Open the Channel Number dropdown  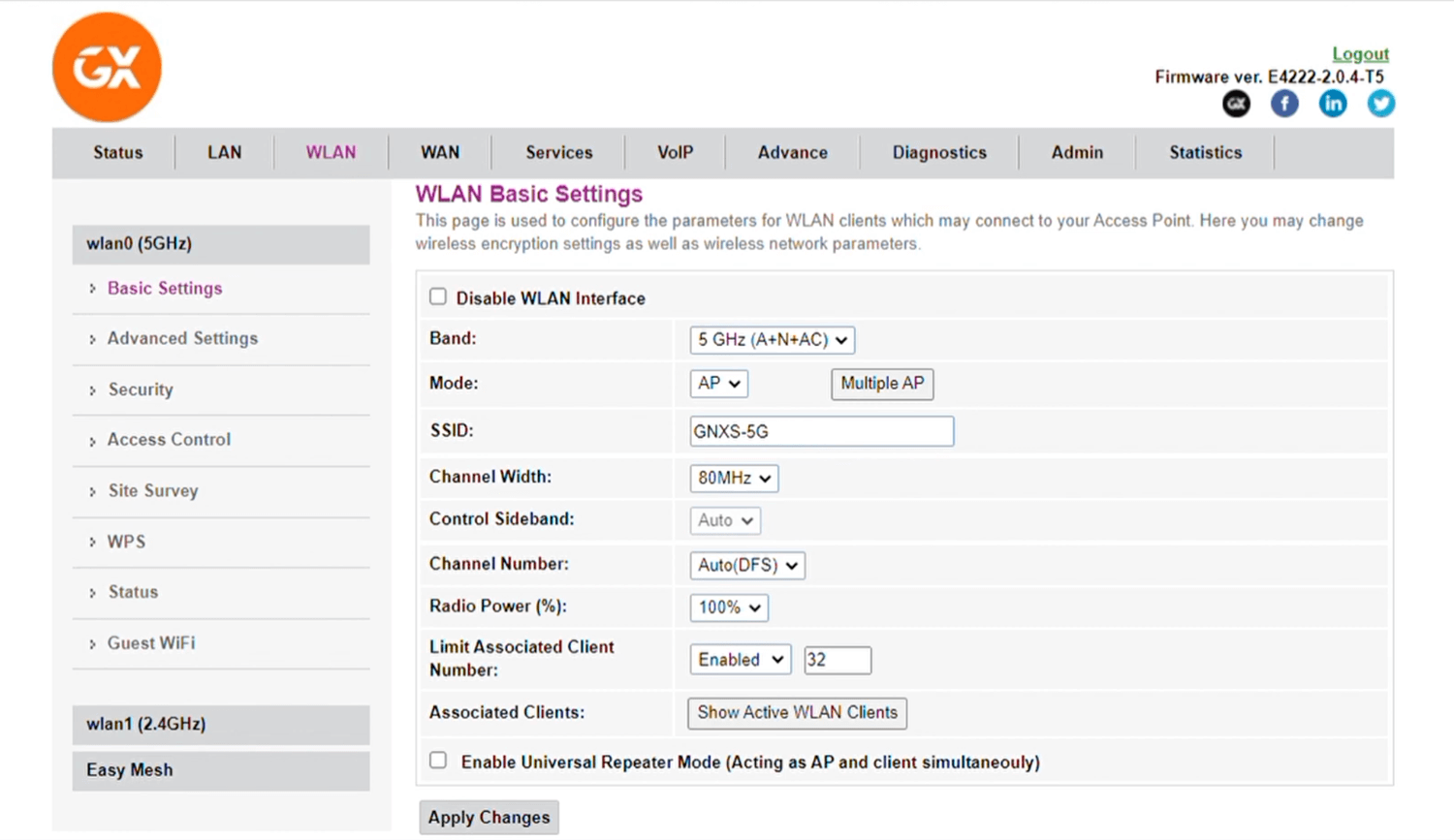746,566
